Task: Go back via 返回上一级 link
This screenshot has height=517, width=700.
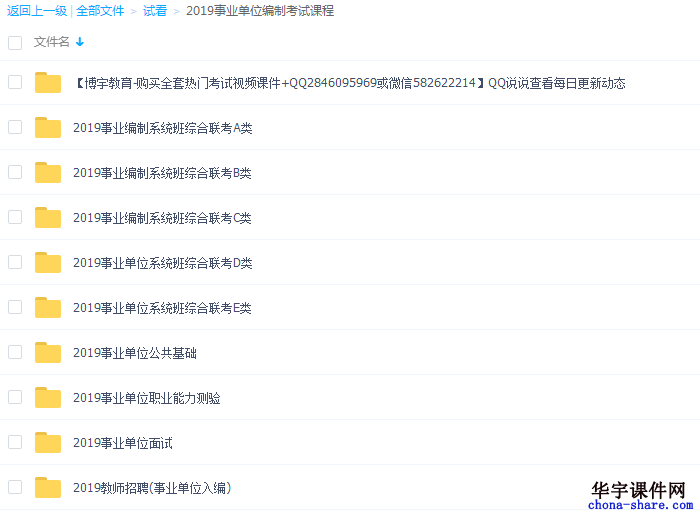Action: 37,11
